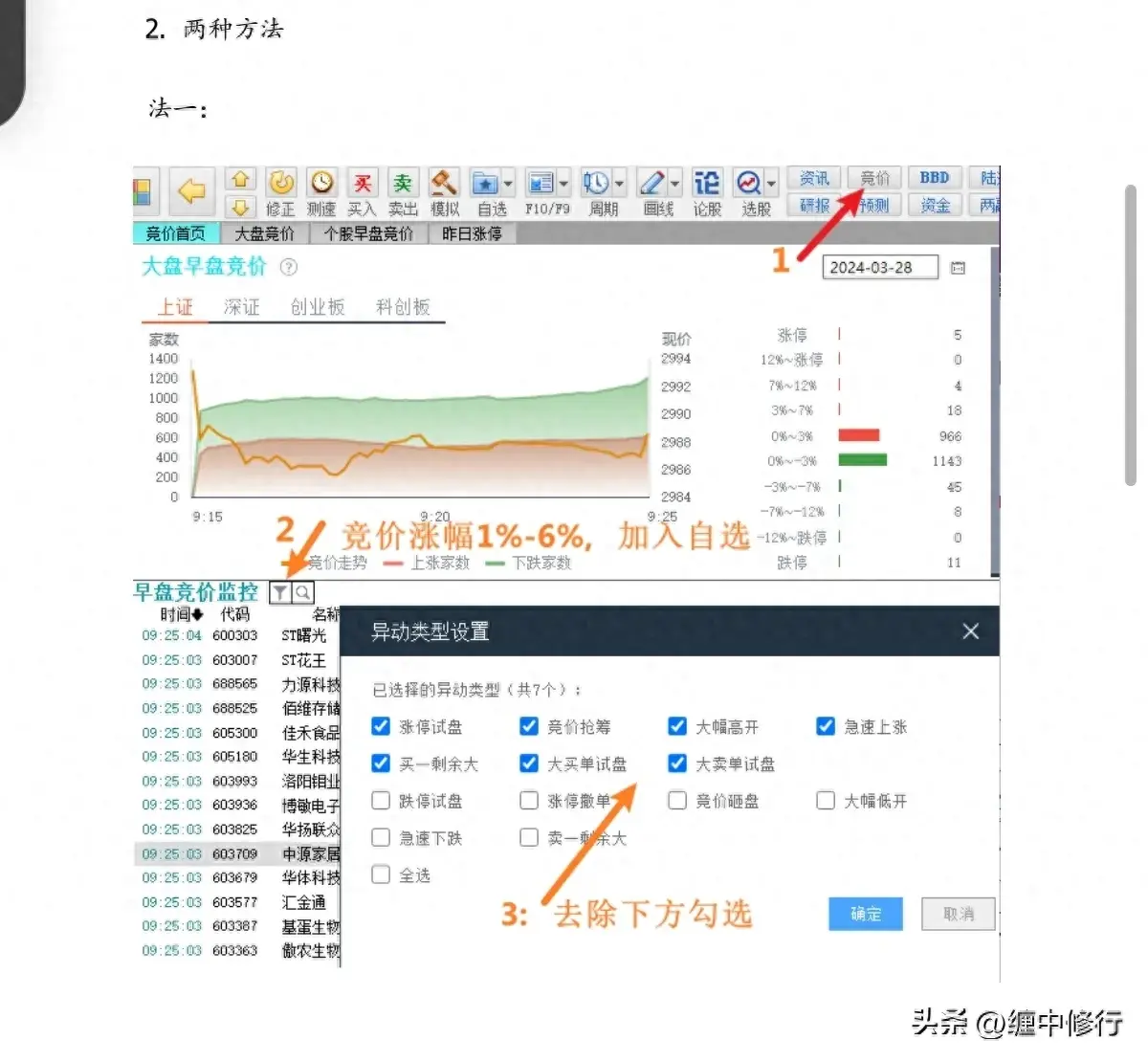
Task: Open the 自选 watchlist folder icon
Action: 486,183
